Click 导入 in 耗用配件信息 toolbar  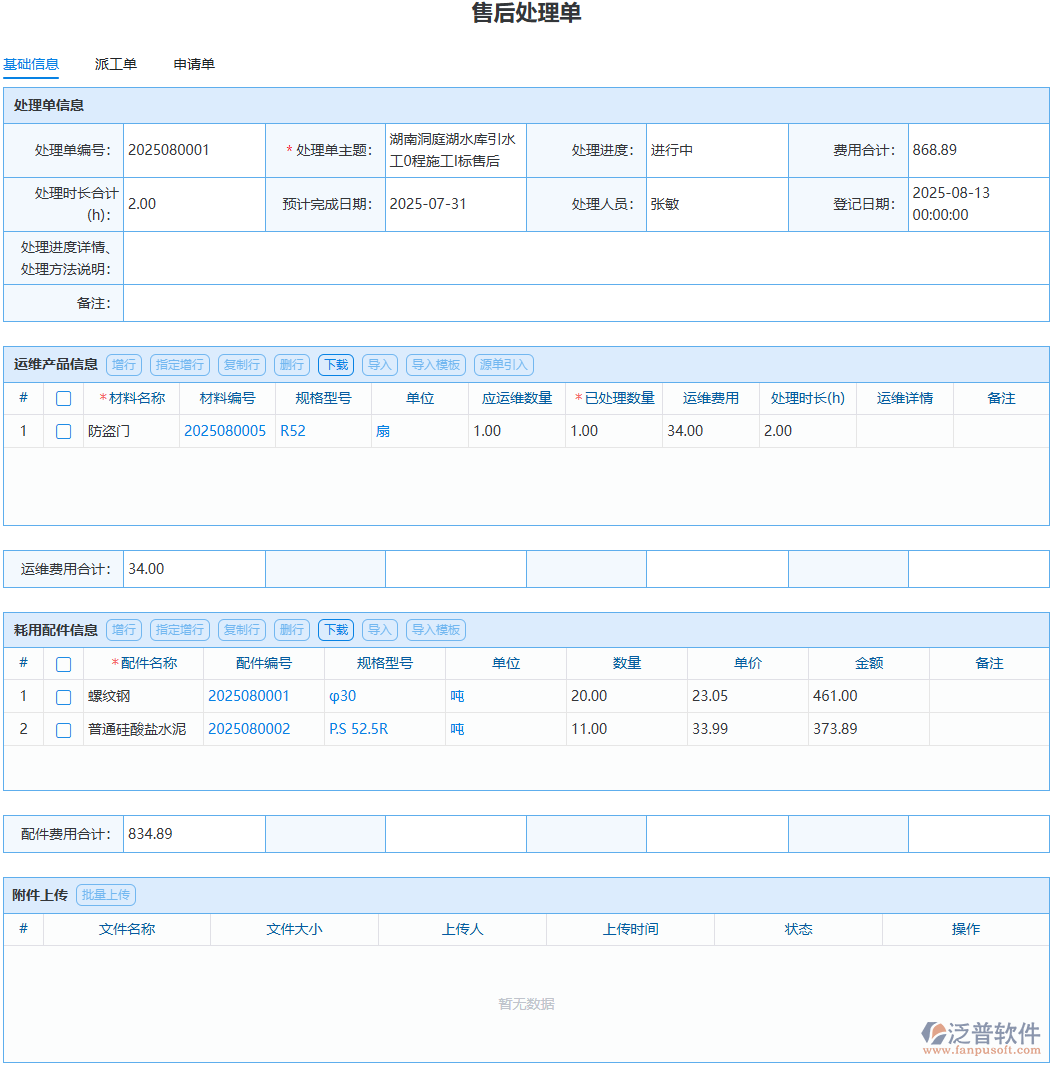pos(379,630)
